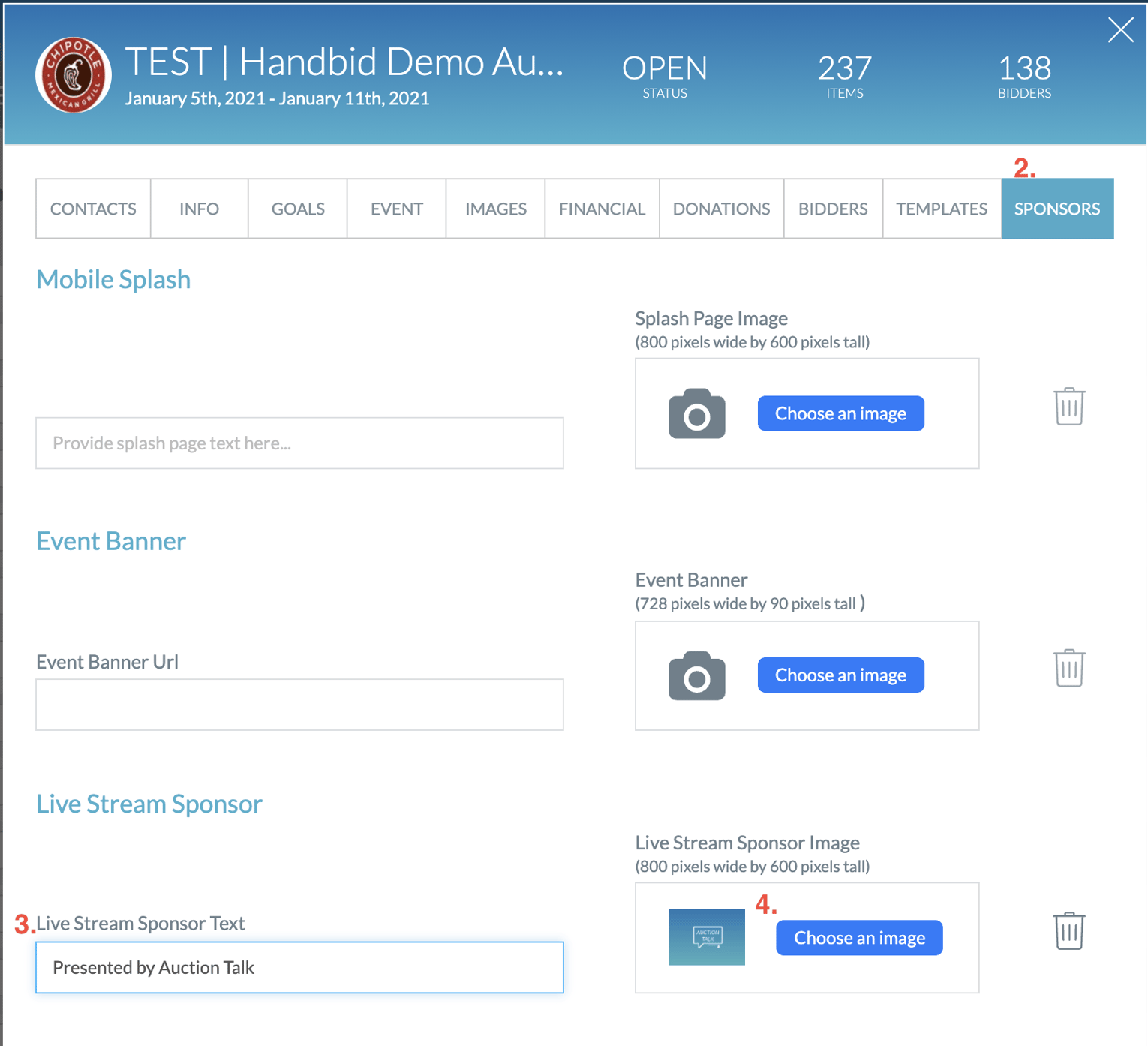This screenshot has height=1046, width=1148.
Task: Open the Donations tab
Action: click(721, 209)
